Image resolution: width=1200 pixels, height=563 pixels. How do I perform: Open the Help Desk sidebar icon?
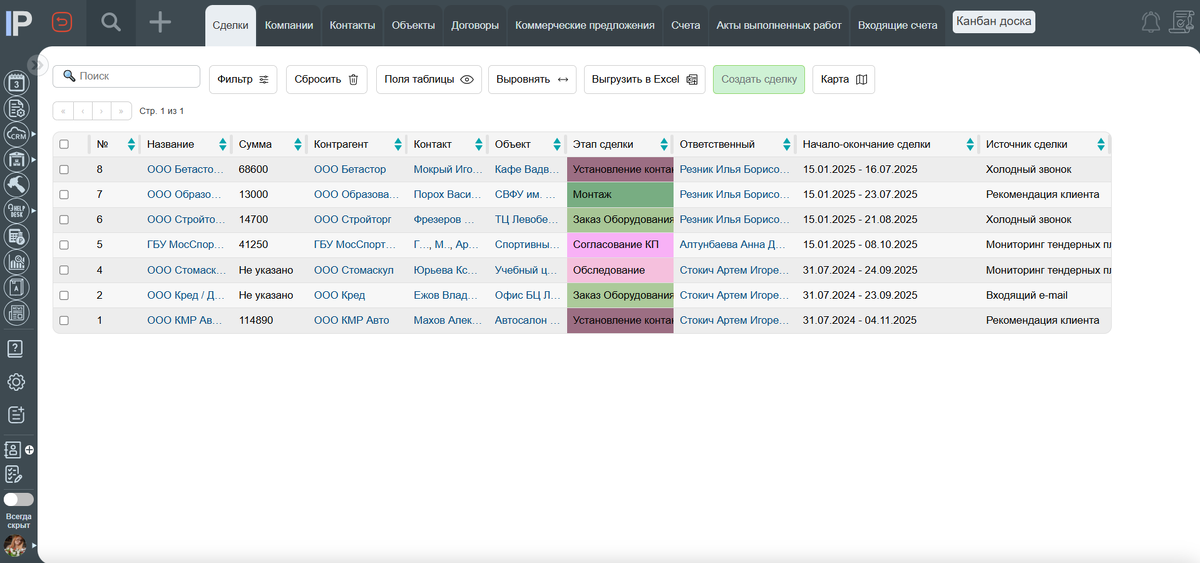pos(16,211)
